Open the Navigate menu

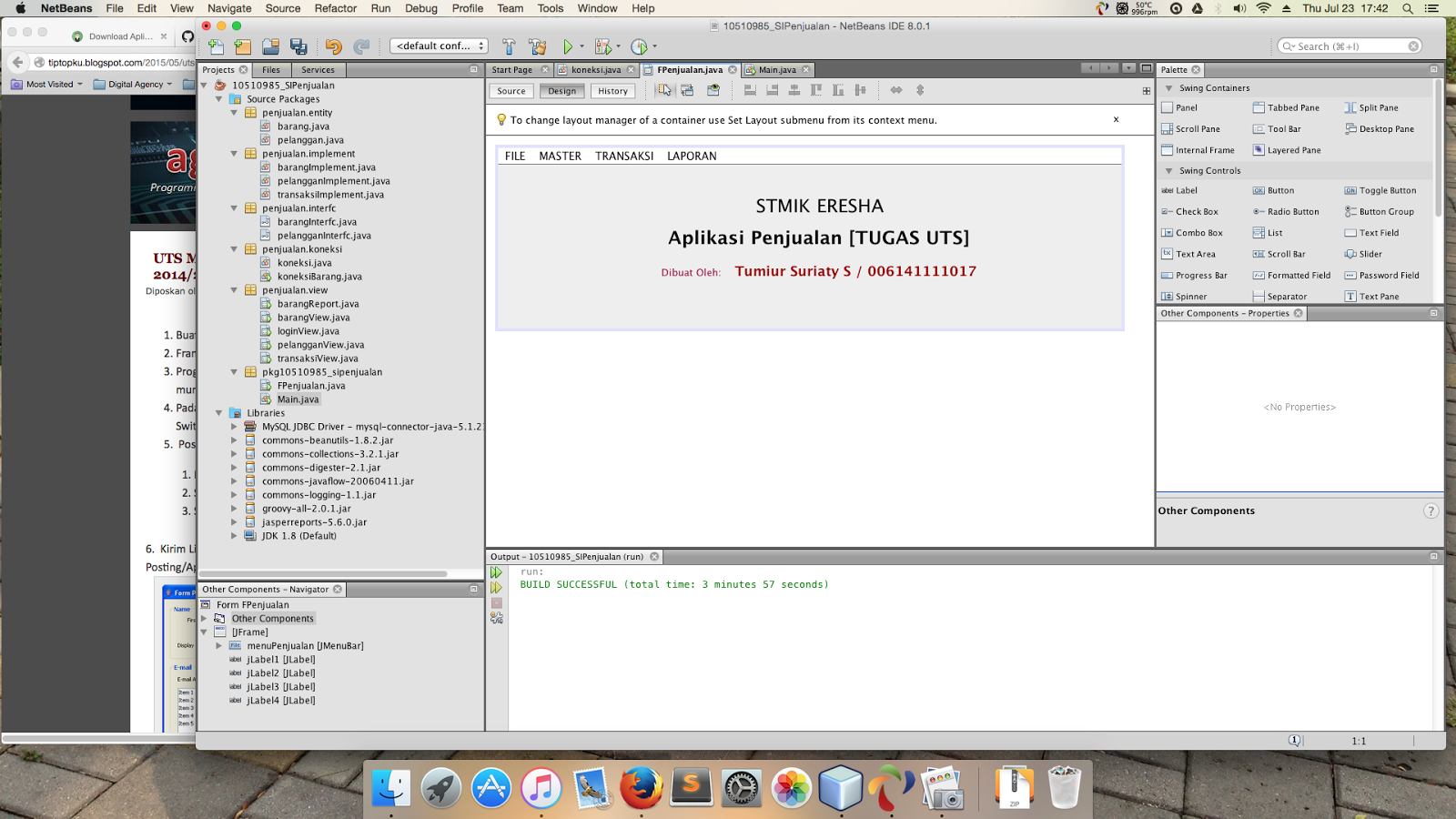pos(229,8)
